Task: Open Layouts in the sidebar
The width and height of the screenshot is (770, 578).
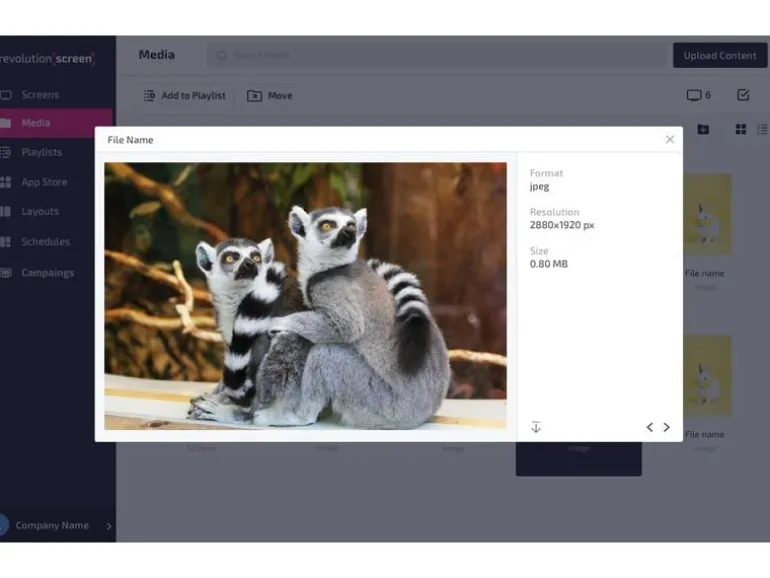Action: click(x=40, y=212)
